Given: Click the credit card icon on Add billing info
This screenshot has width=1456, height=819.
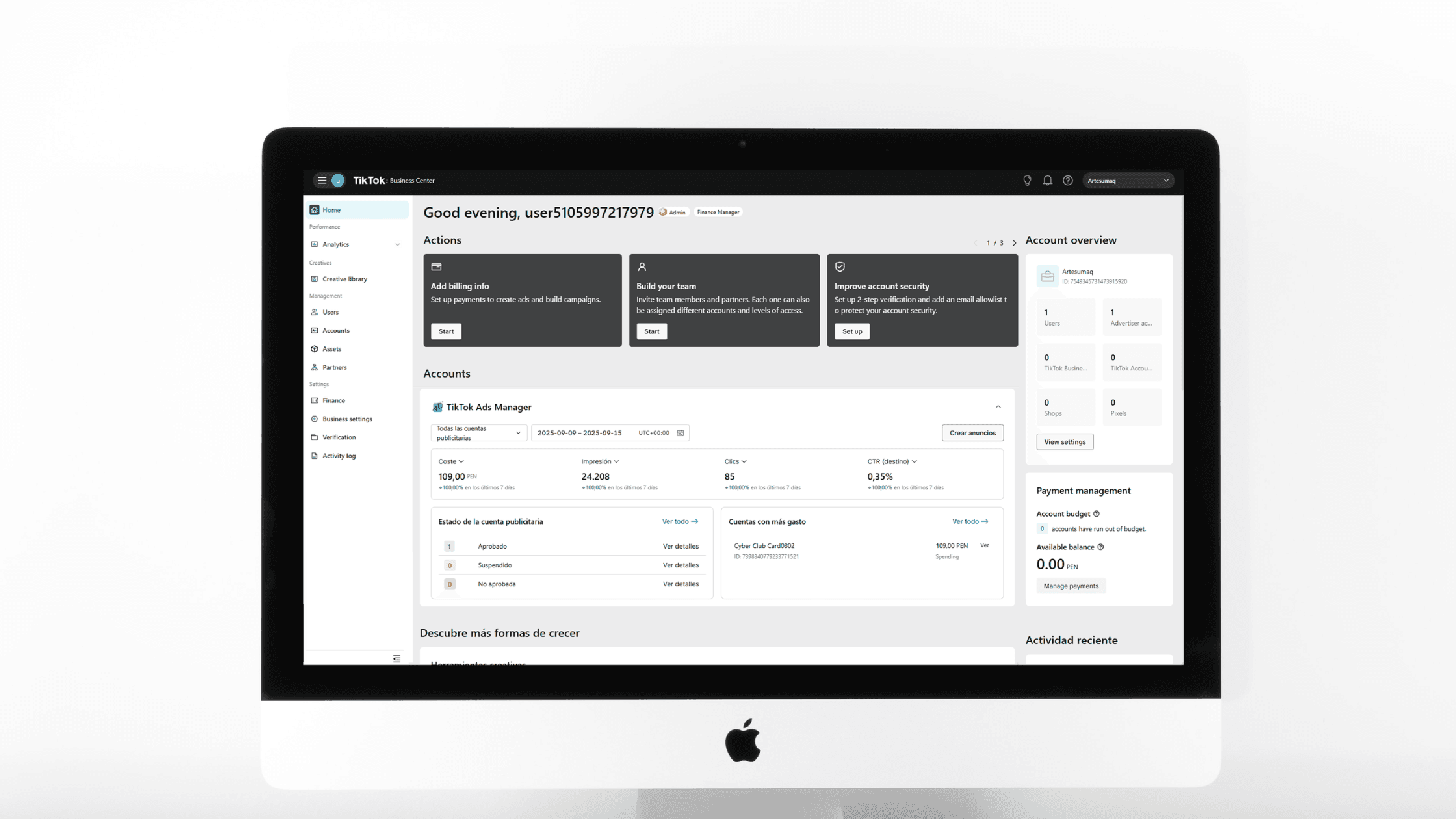Looking at the screenshot, I should click(x=437, y=267).
